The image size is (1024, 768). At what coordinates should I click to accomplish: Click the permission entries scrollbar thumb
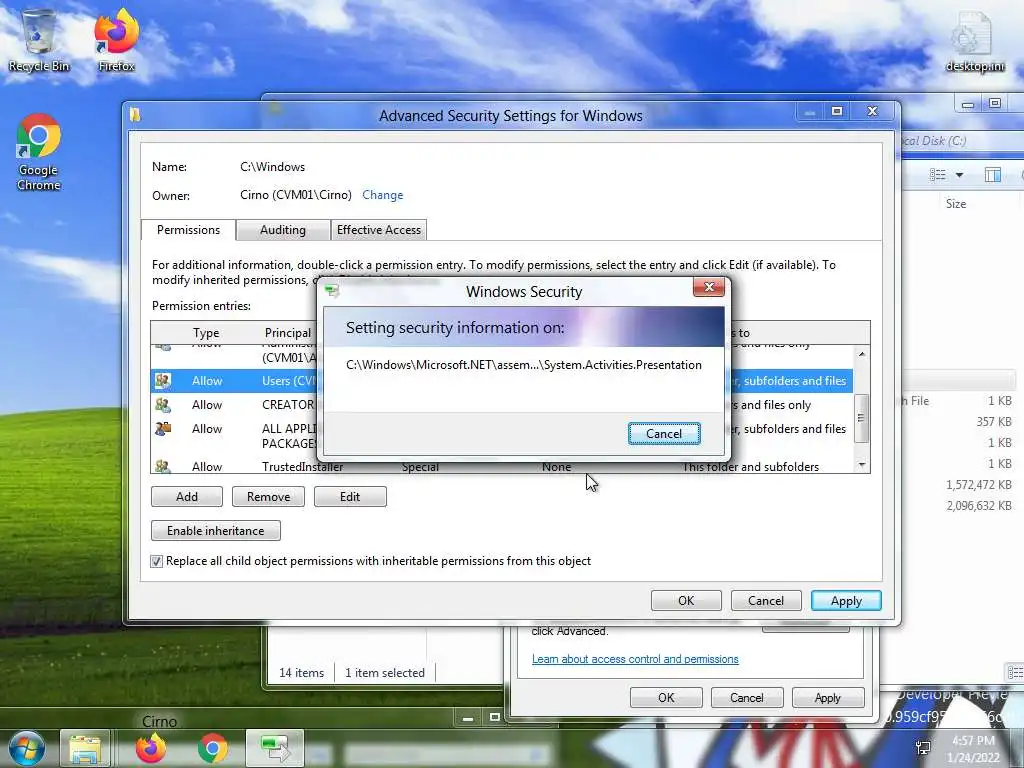click(x=862, y=418)
